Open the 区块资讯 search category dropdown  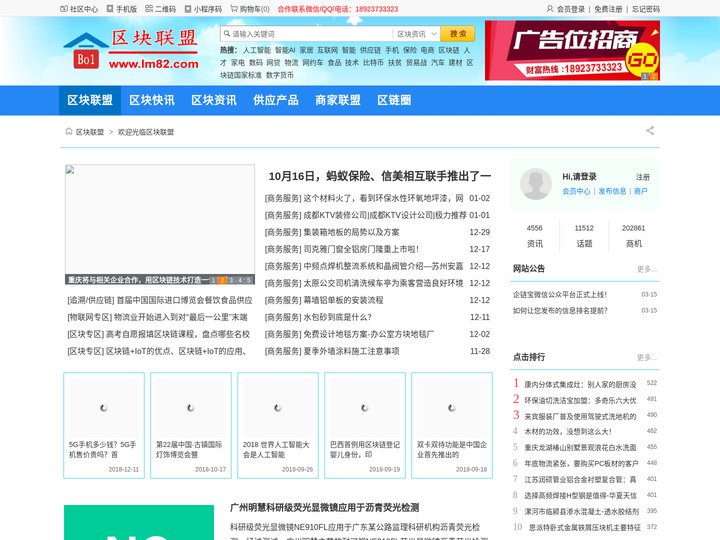(416, 34)
